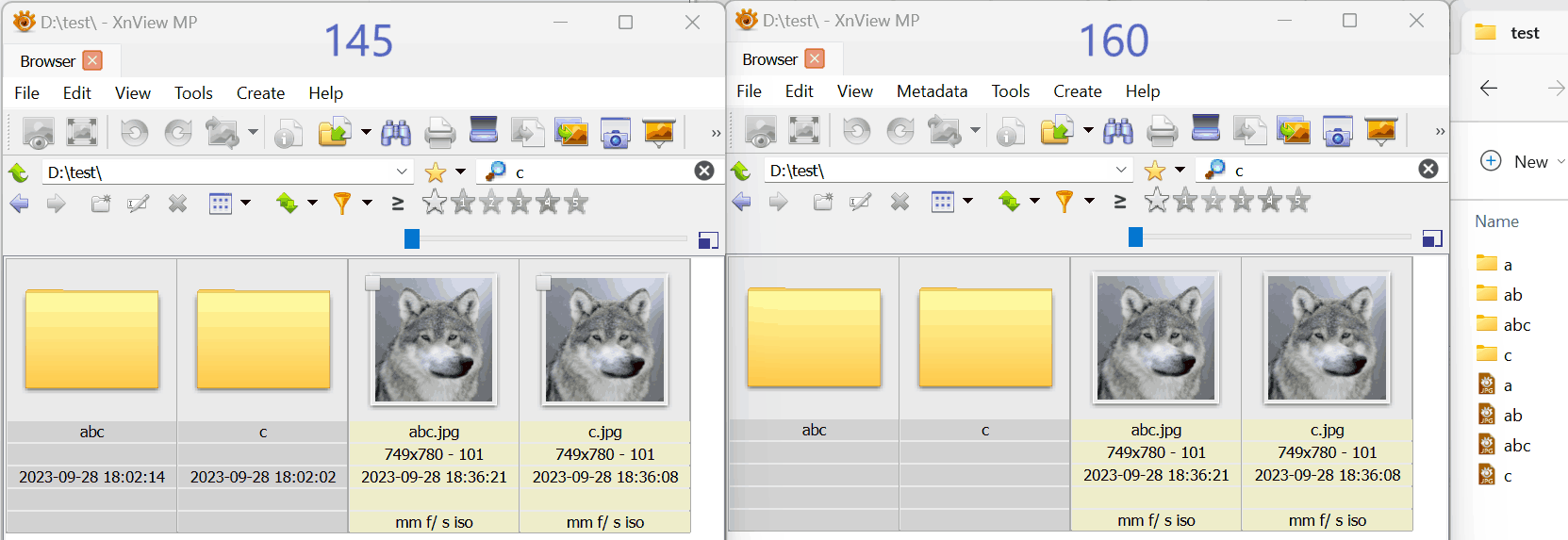
Task: Click the Capture screen camera icon in left window
Action: pos(615,134)
